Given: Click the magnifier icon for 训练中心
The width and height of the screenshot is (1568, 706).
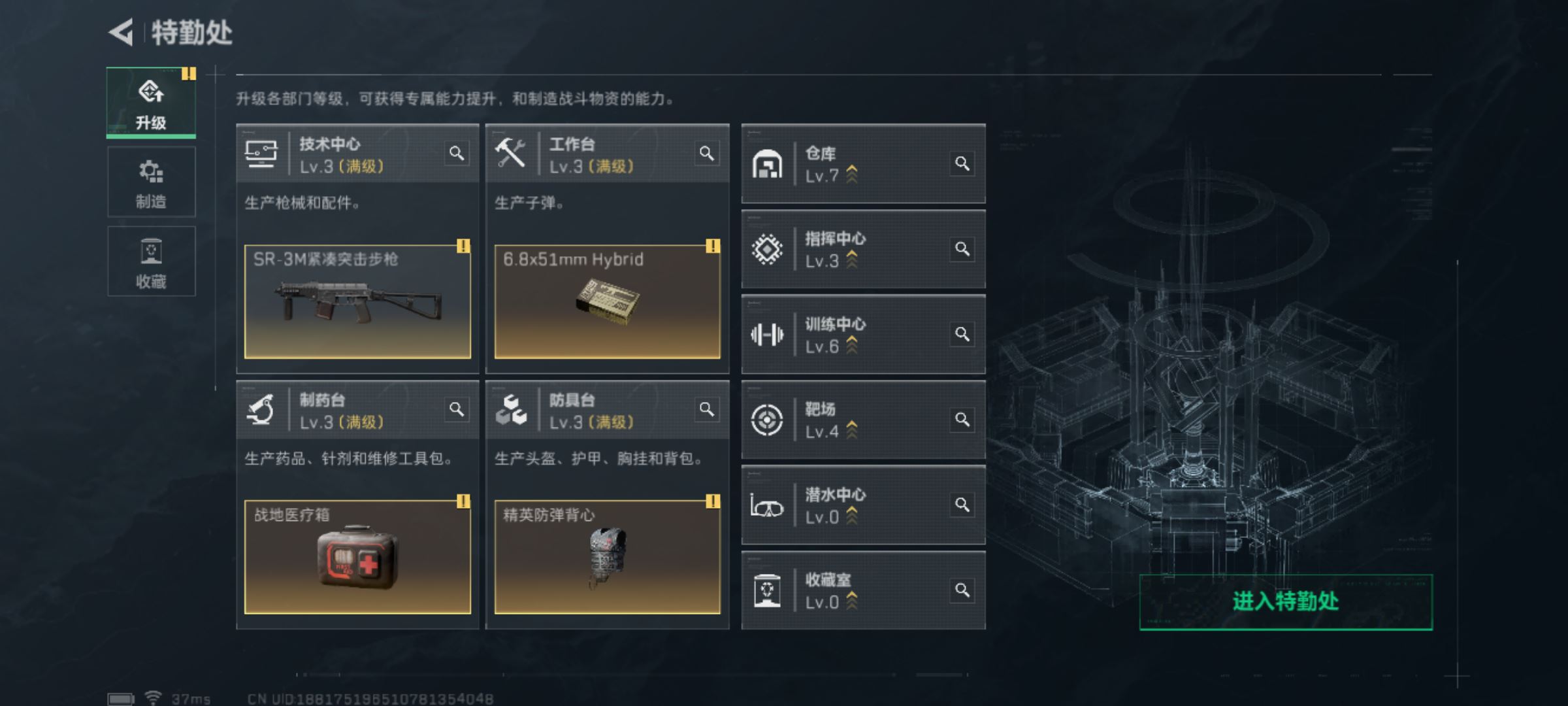Looking at the screenshot, I should click(962, 334).
